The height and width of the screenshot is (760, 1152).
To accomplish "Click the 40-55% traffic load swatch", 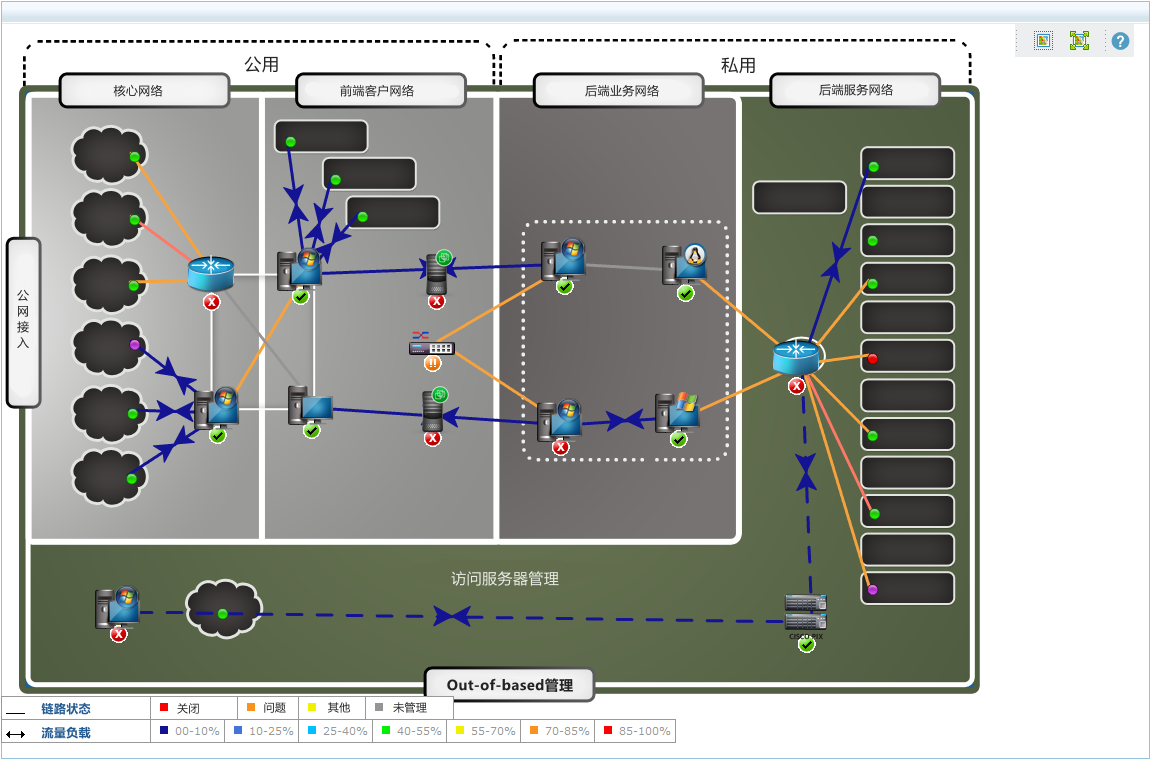I will pyautogui.click(x=386, y=730).
